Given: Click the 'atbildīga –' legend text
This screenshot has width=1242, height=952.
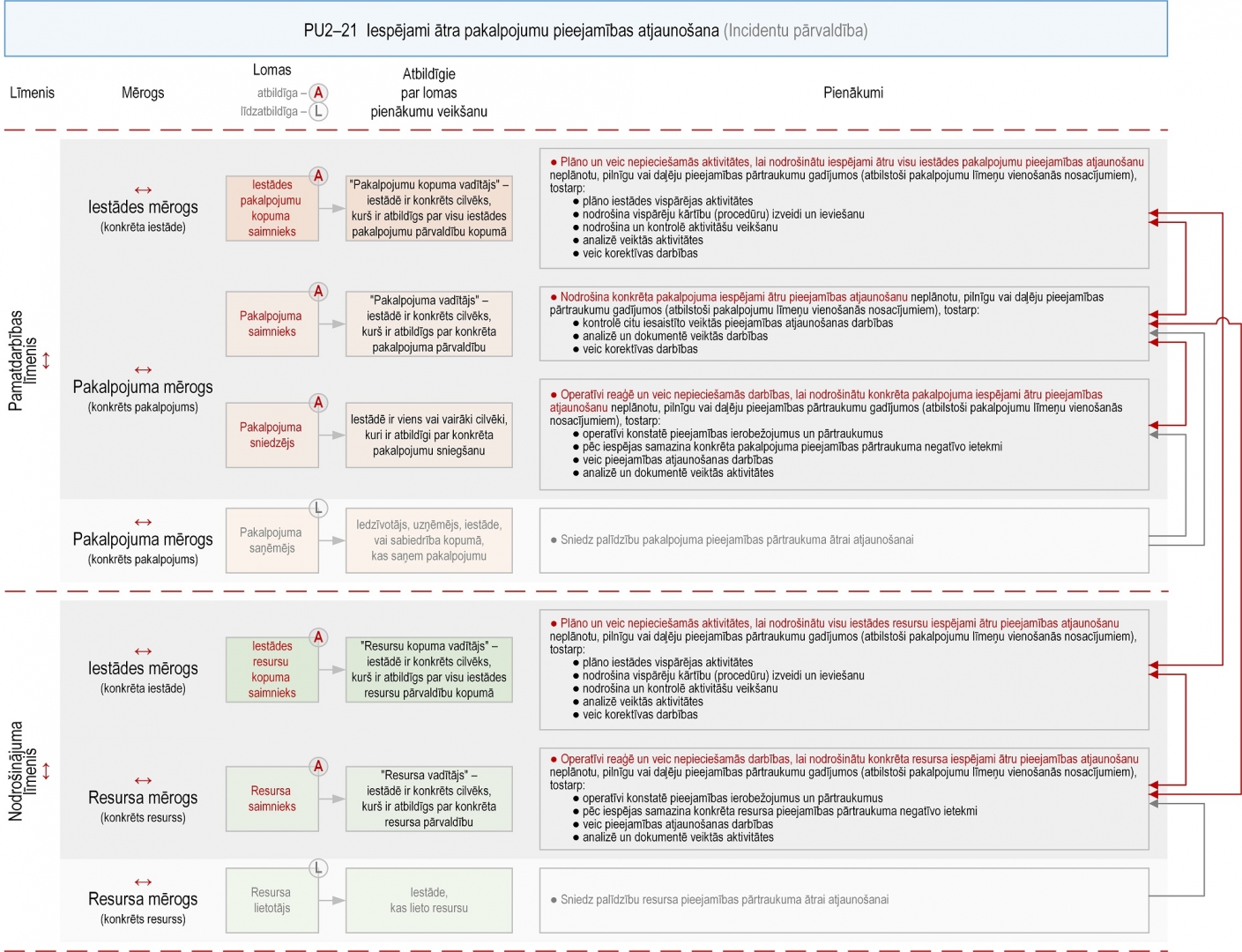Looking at the screenshot, I should point(282,93).
